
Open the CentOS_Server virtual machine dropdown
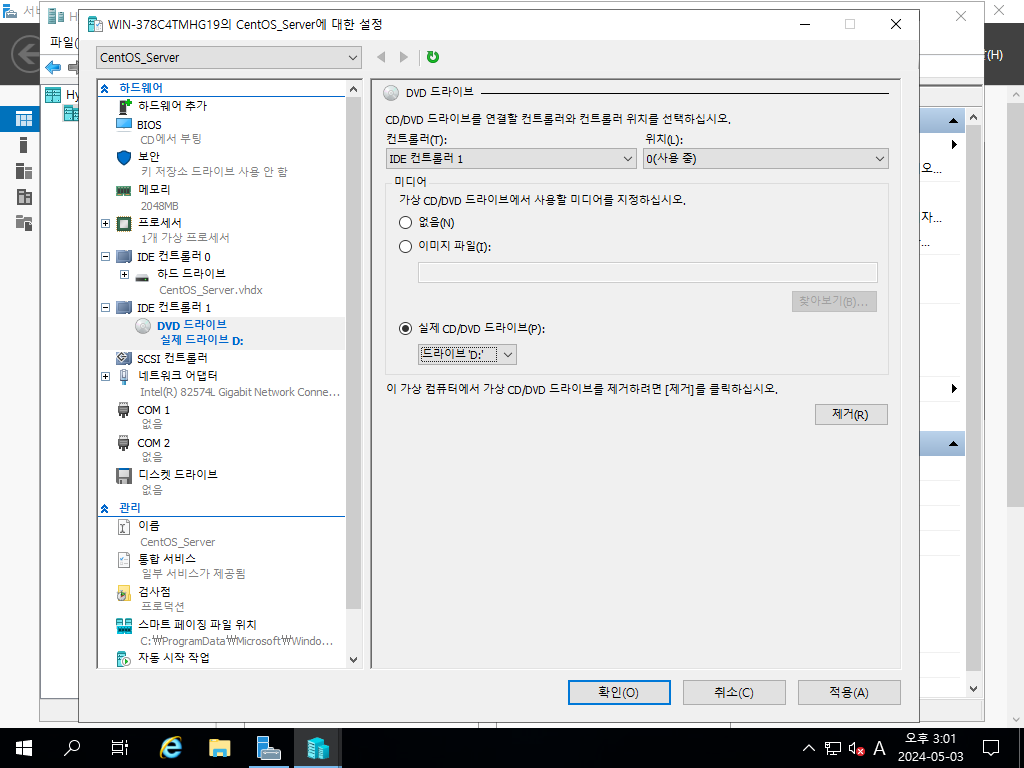(229, 57)
